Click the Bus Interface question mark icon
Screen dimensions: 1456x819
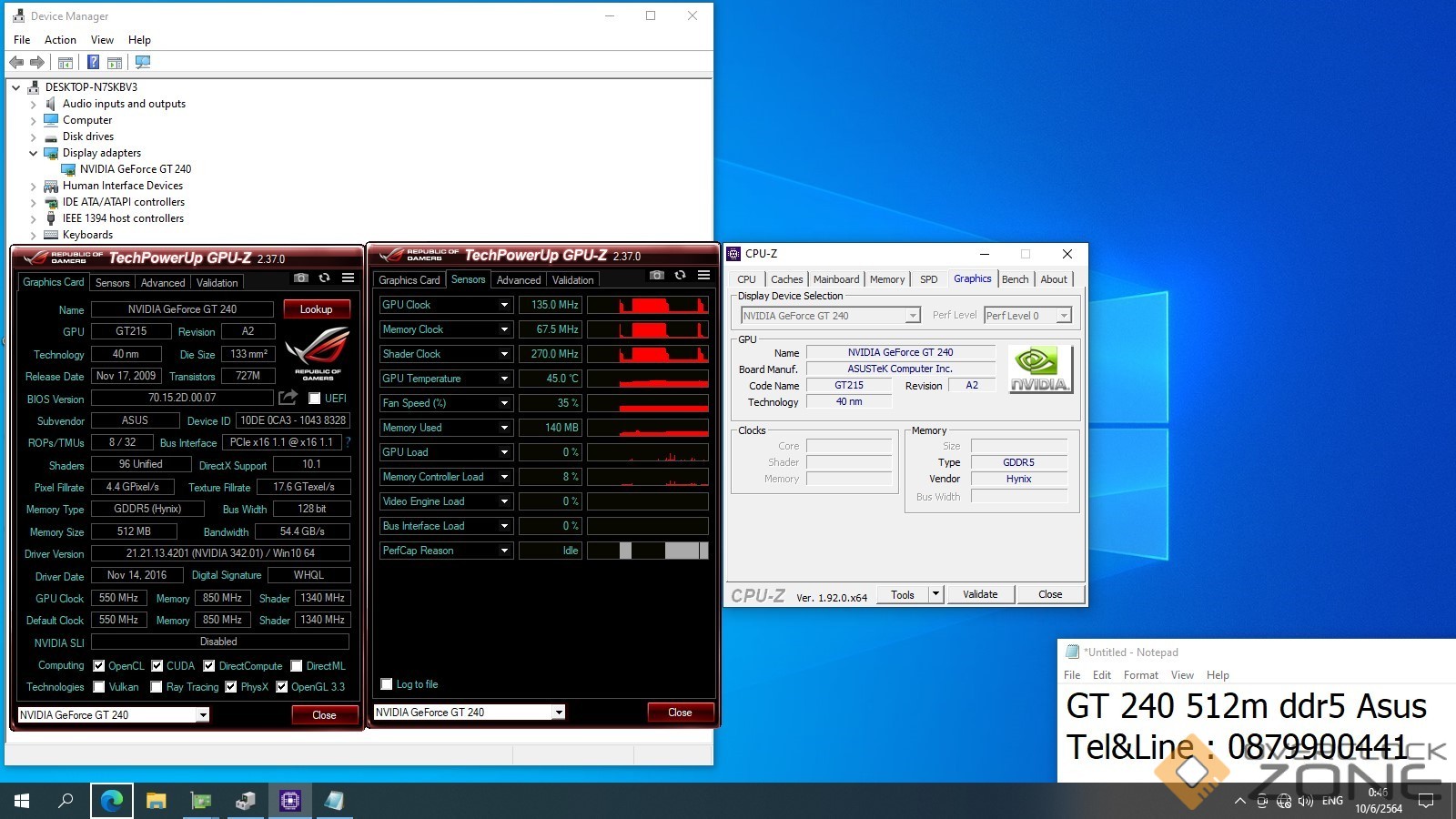[x=348, y=442]
